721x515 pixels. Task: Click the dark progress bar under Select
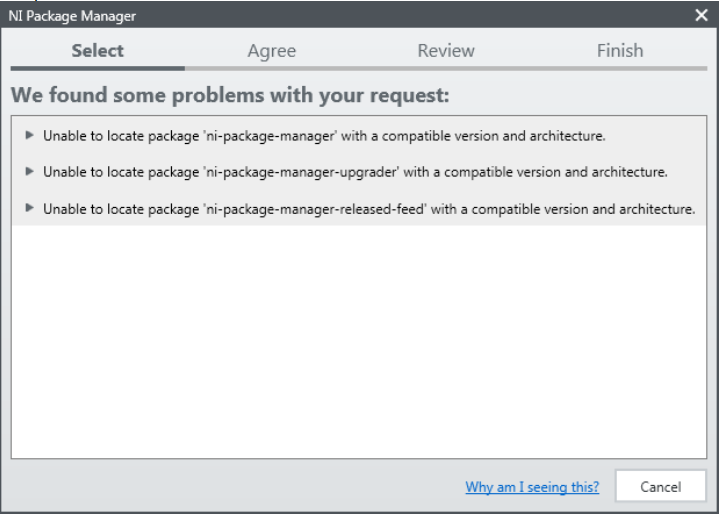click(x=98, y=68)
